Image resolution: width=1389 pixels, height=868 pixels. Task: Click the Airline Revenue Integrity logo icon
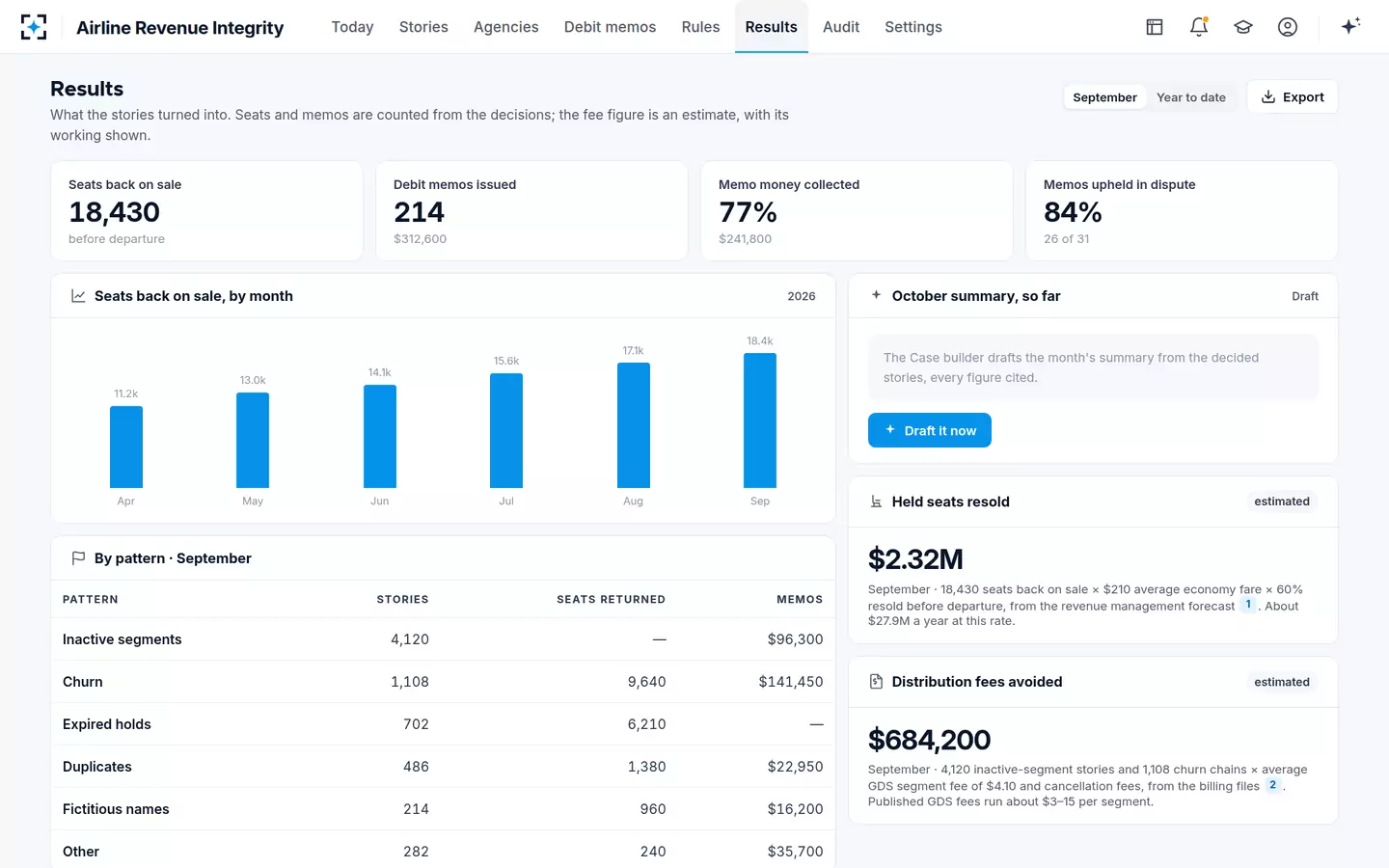pos(34,27)
